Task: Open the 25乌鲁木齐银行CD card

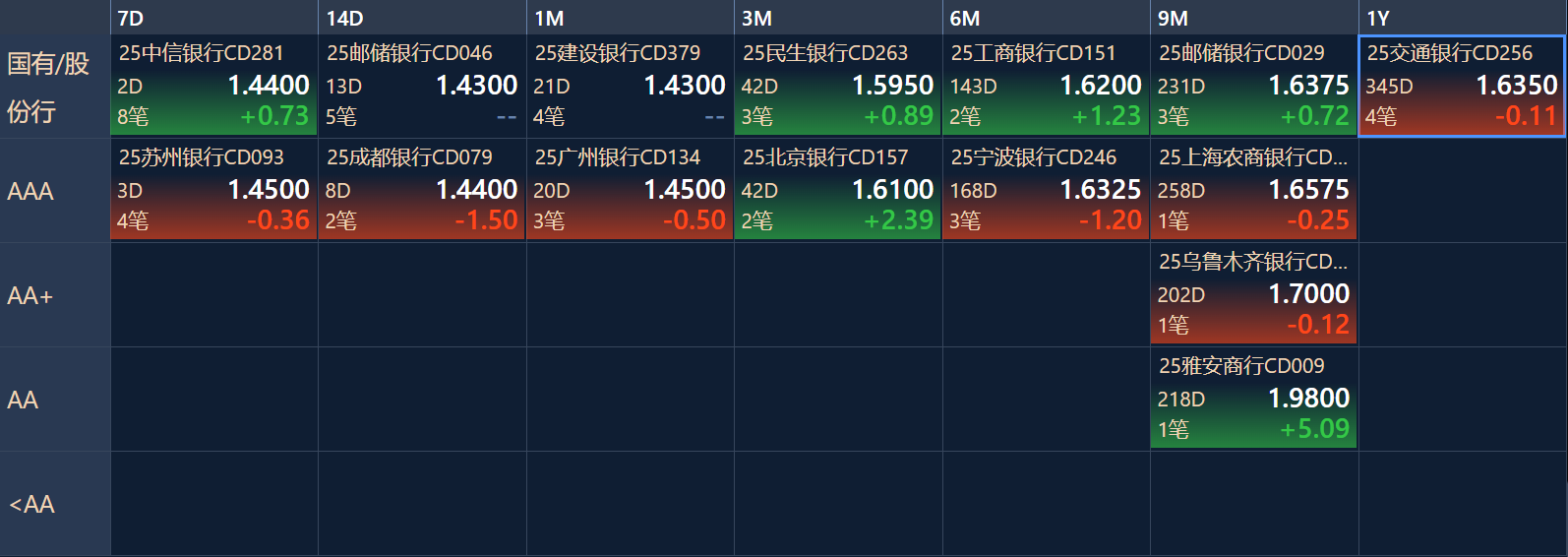Action: 1254,294
